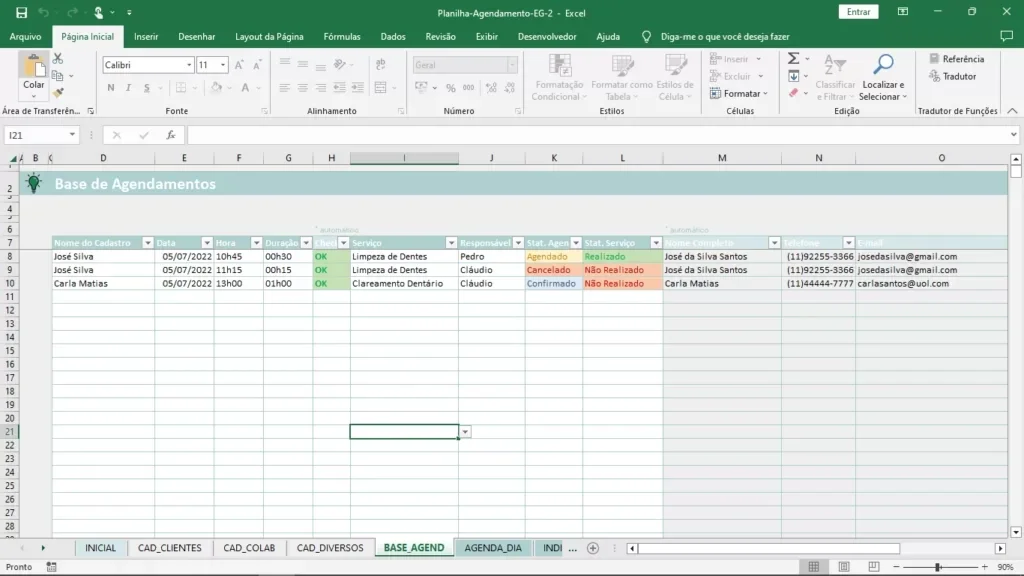Click the formula bar input field
Screen dimensions: 1024x576
pos(599,135)
